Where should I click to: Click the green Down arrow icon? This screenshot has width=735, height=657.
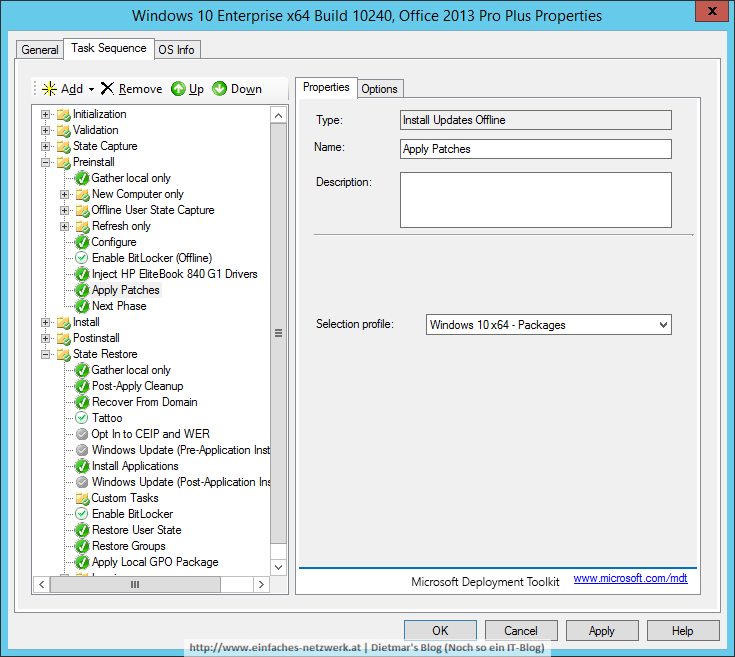219,89
